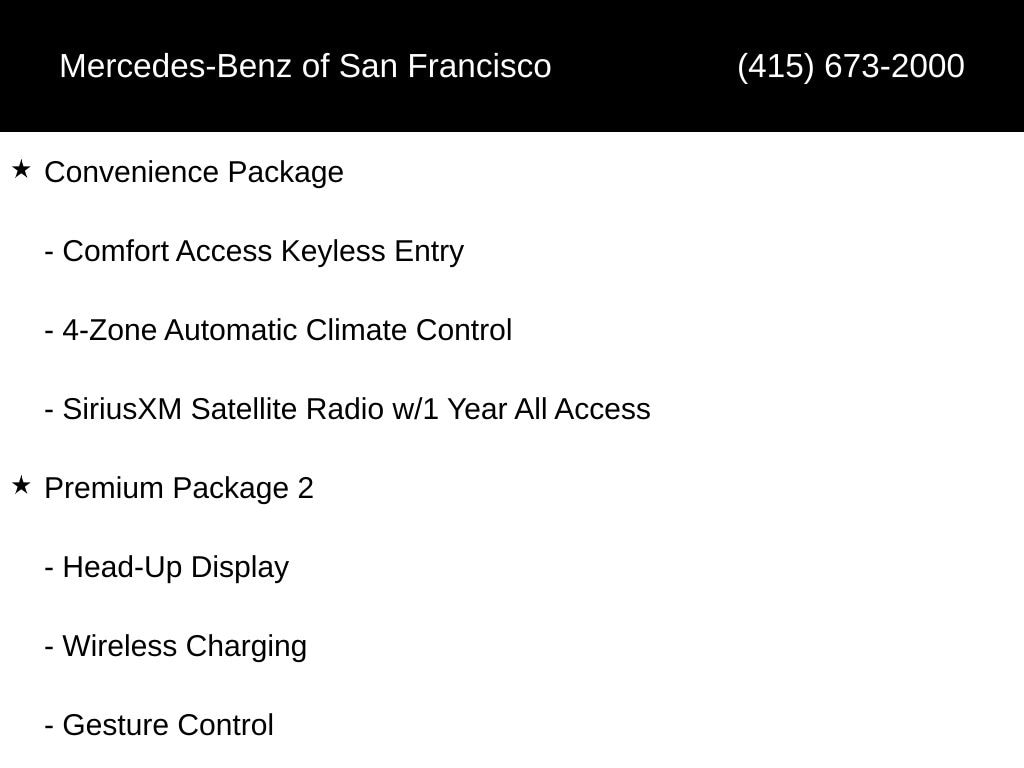Click the number 2 in Premium Package

(306, 488)
